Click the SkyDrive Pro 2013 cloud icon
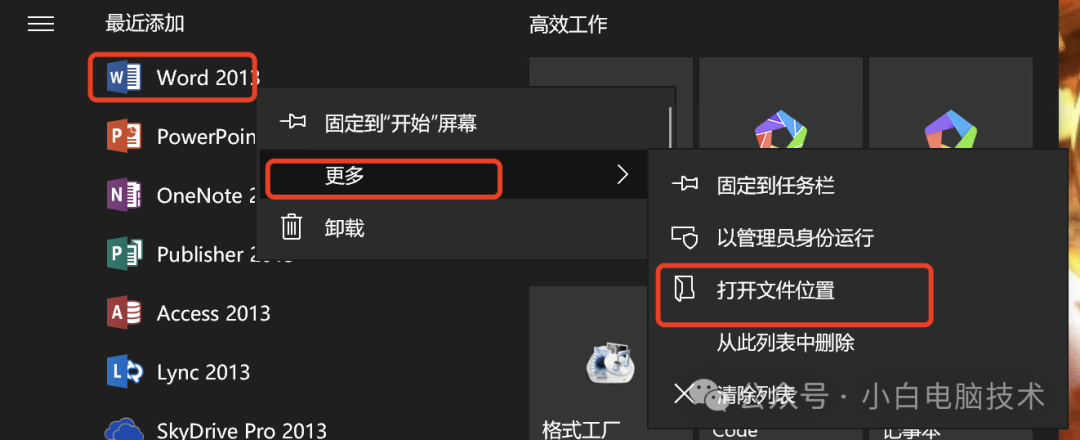The image size is (1080, 440). pos(124,428)
